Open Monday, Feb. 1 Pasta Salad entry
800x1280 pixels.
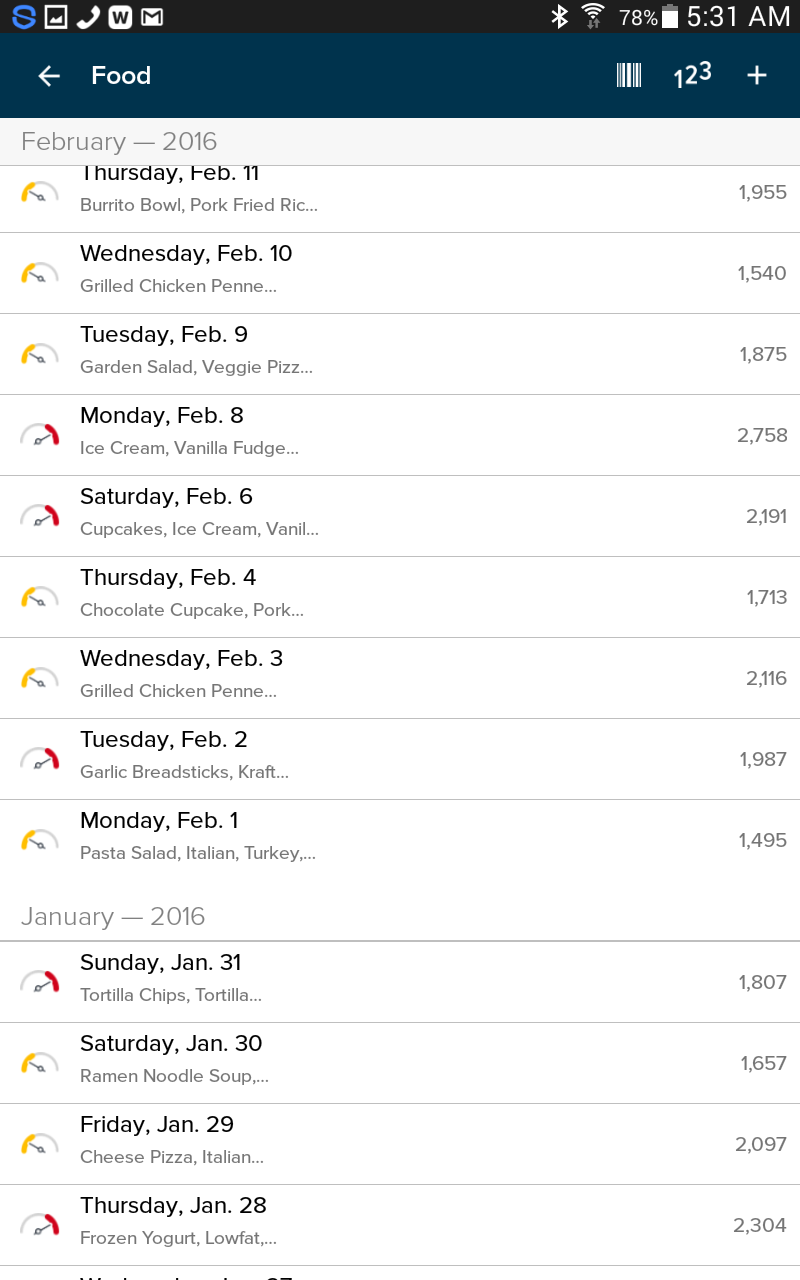(400, 840)
